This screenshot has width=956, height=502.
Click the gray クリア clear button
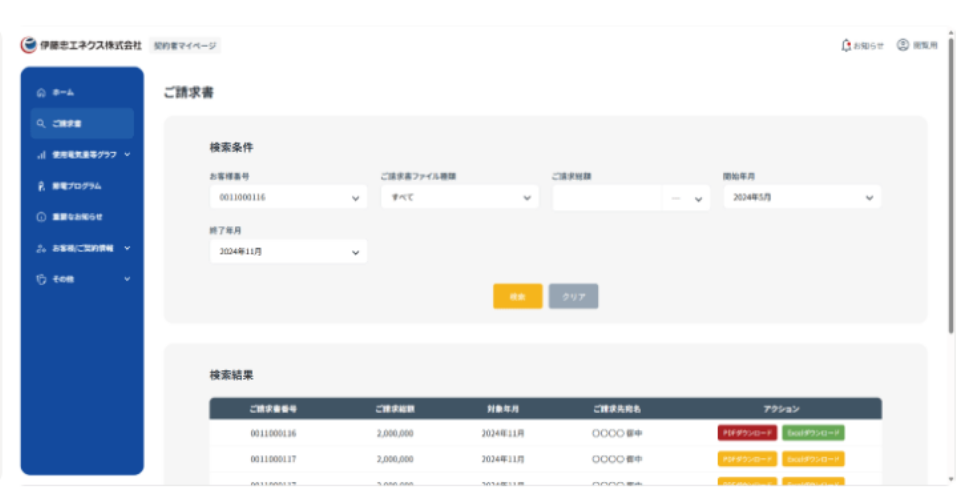point(573,296)
